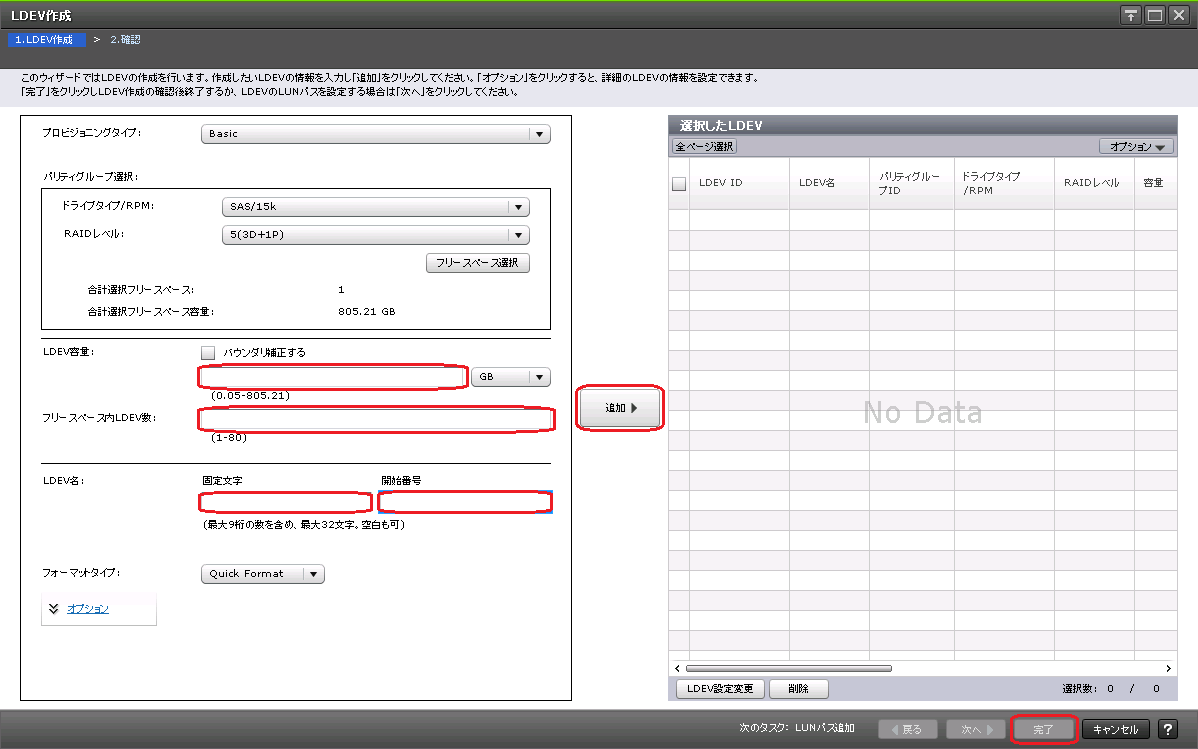The width and height of the screenshot is (1198, 749).
Task: Click the pin window icon in title bar
Action: coord(1131,16)
